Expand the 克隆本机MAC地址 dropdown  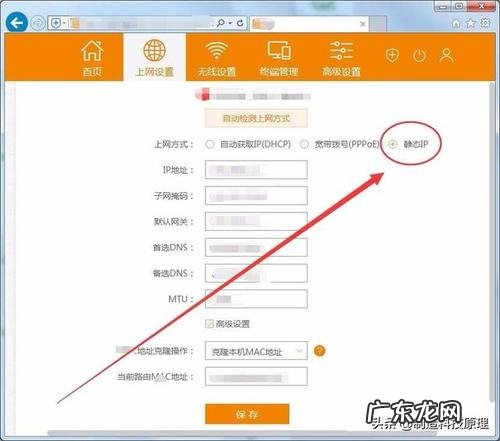point(256,351)
